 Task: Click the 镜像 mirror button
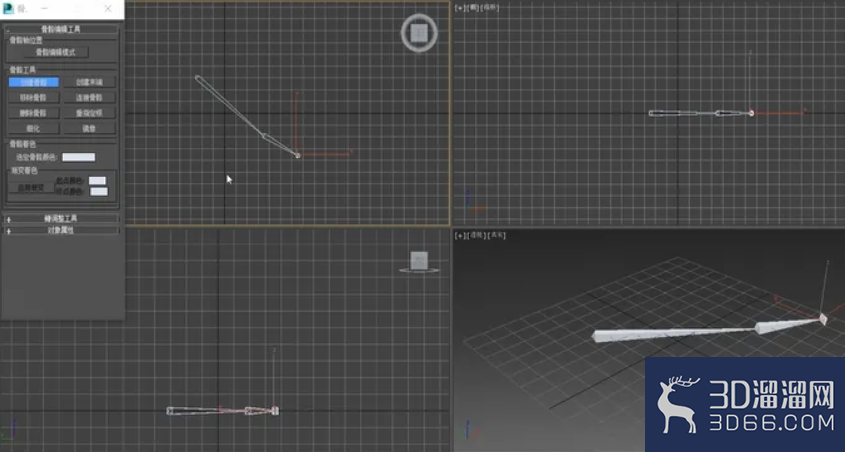[89, 129]
